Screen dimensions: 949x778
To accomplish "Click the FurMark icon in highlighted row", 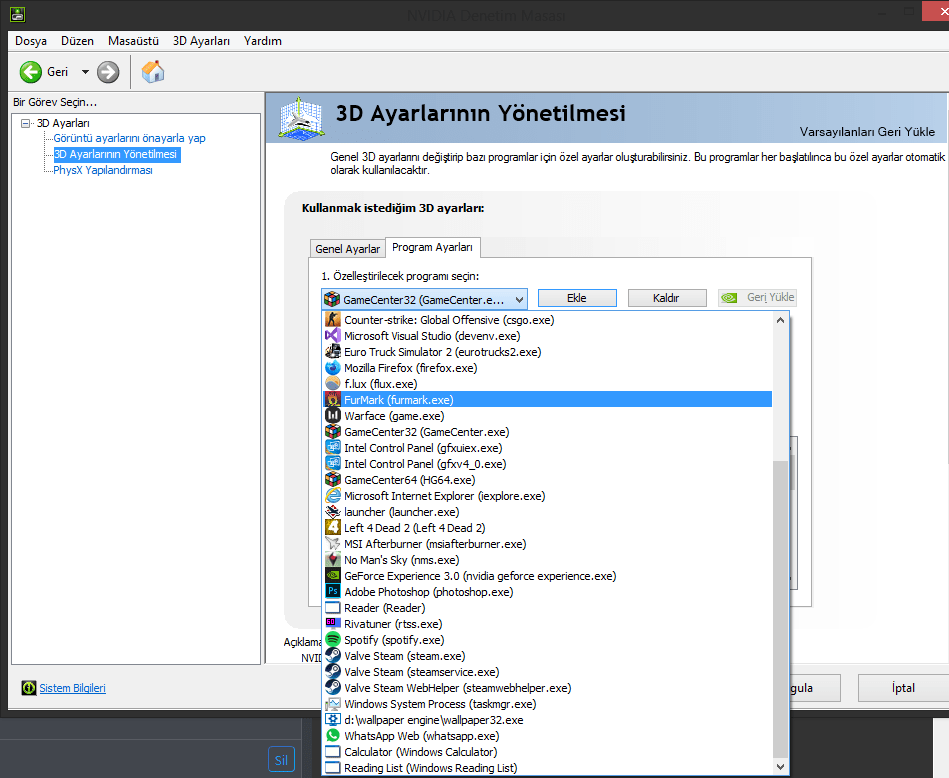I will point(332,400).
